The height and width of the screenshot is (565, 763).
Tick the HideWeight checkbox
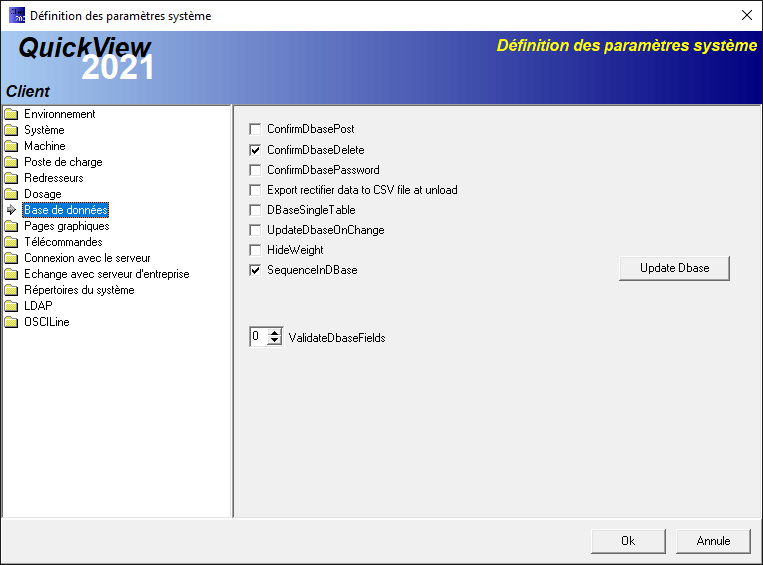[x=255, y=250]
